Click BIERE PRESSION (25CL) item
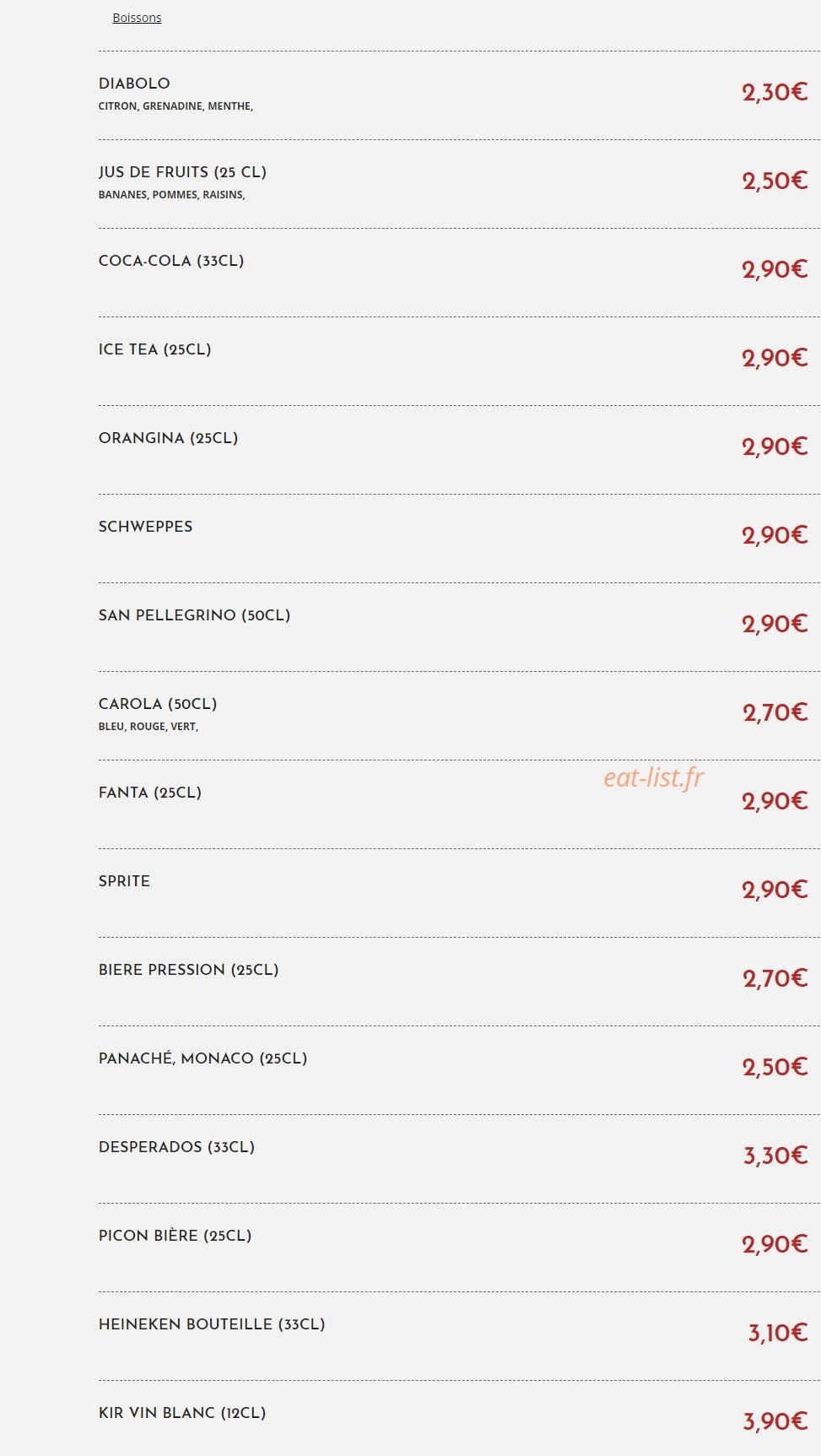 188,970
